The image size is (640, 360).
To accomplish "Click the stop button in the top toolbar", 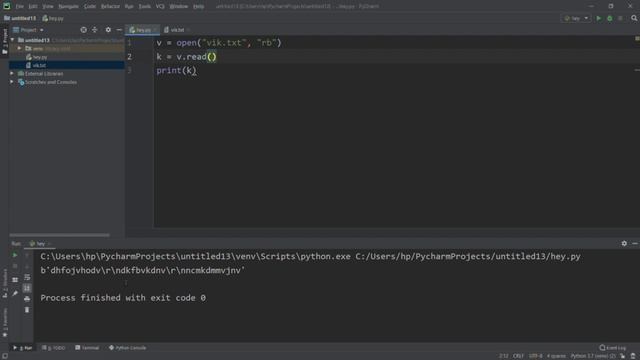I will (620, 18).
